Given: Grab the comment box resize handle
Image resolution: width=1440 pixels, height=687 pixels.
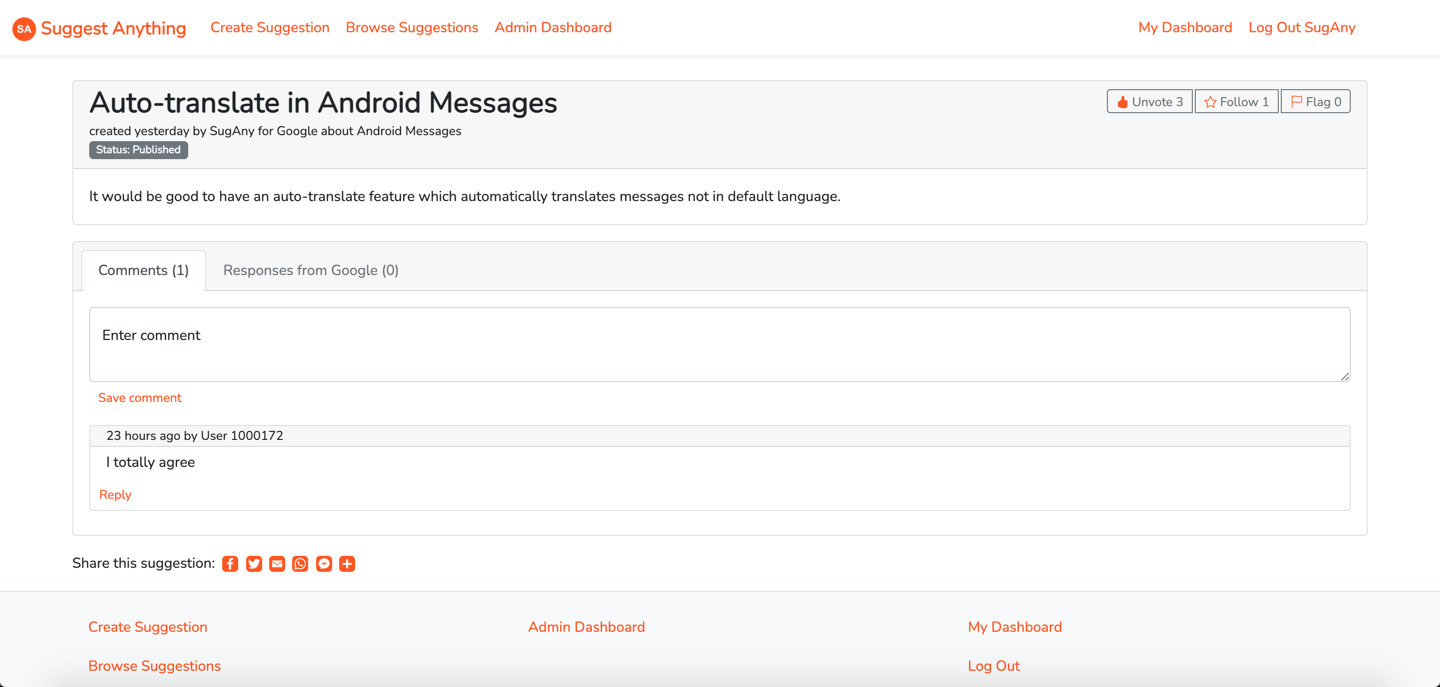Looking at the screenshot, I should [1344, 376].
